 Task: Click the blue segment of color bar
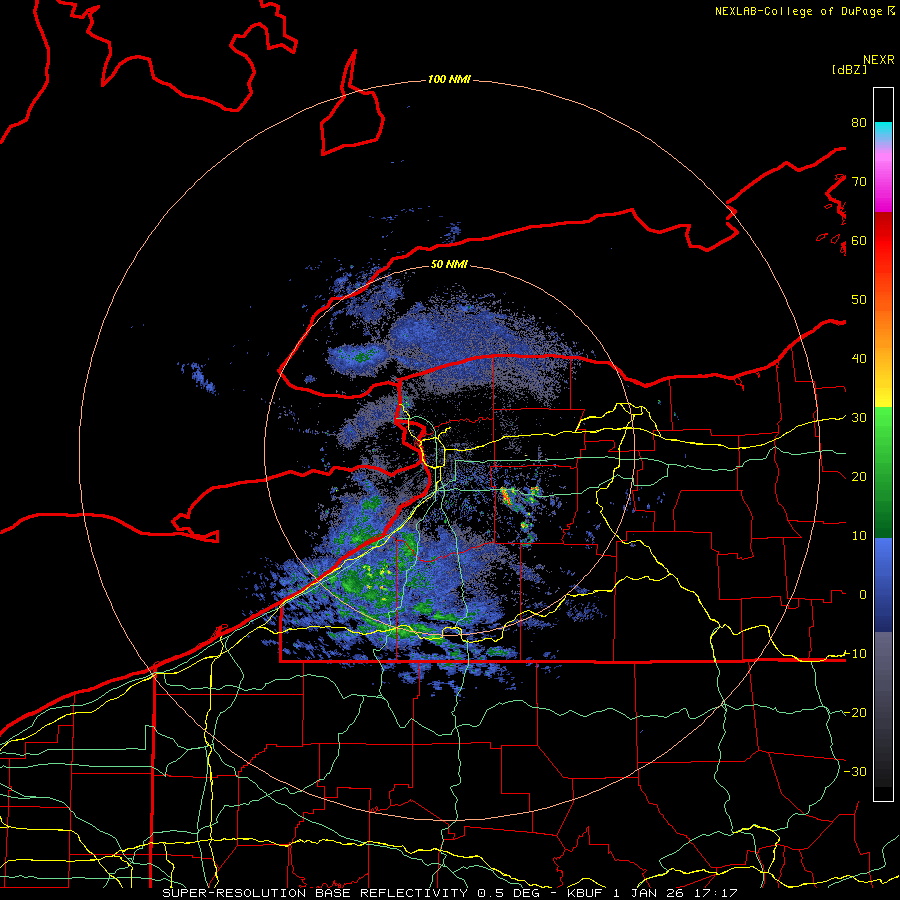[x=883, y=584]
